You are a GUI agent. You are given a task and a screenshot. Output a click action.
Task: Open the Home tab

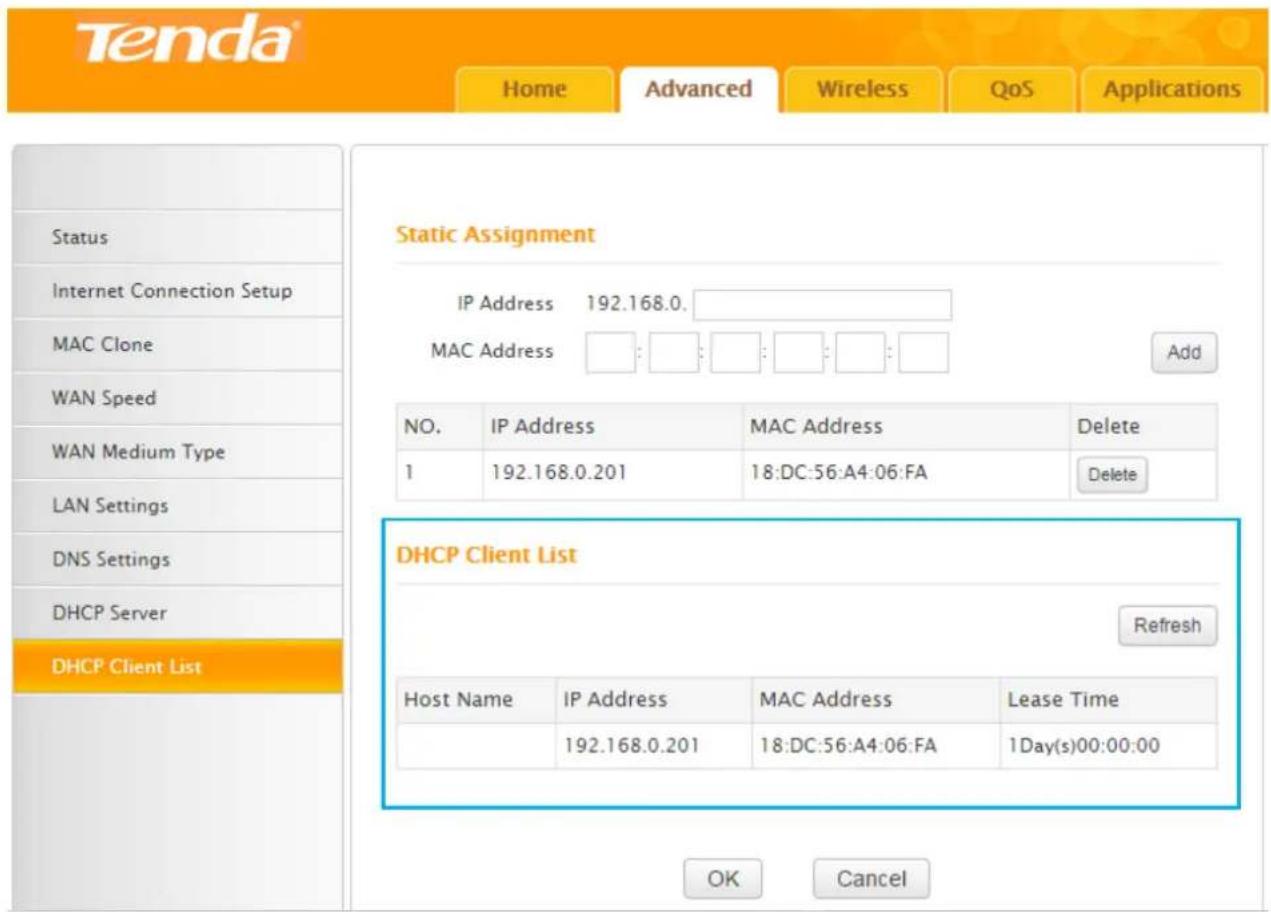534,89
